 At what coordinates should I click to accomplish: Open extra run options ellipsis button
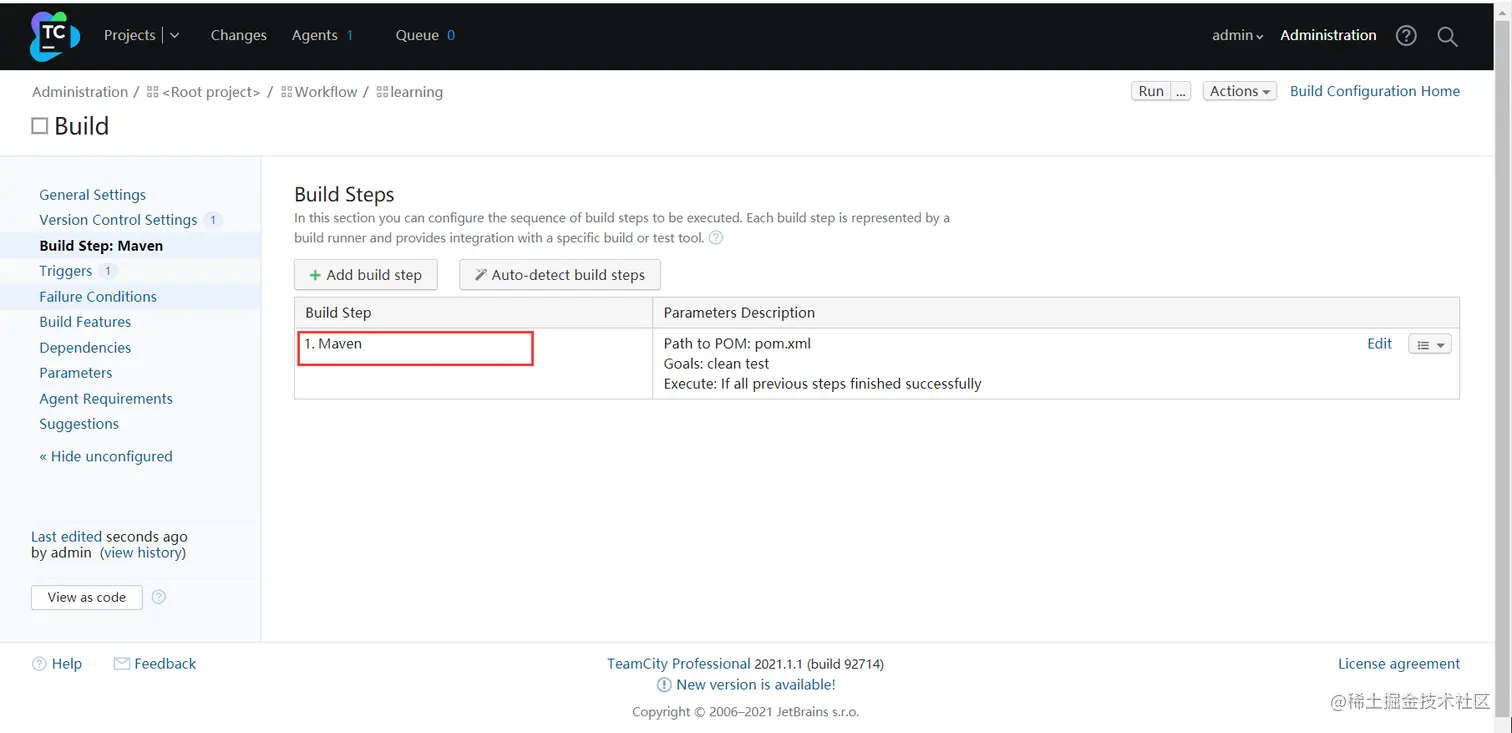[x=1181, y=91]
